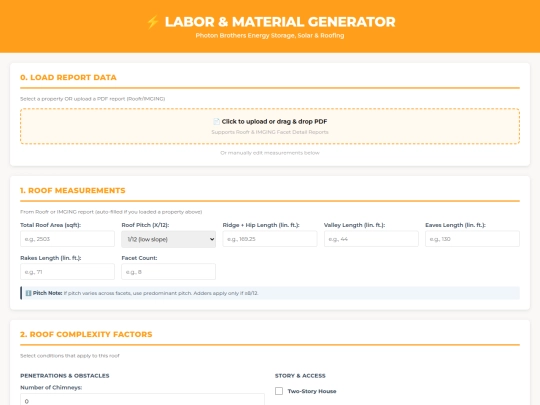Click the PDF document icon in upload area
Screen dimensions: 540x405
(216, 122)
